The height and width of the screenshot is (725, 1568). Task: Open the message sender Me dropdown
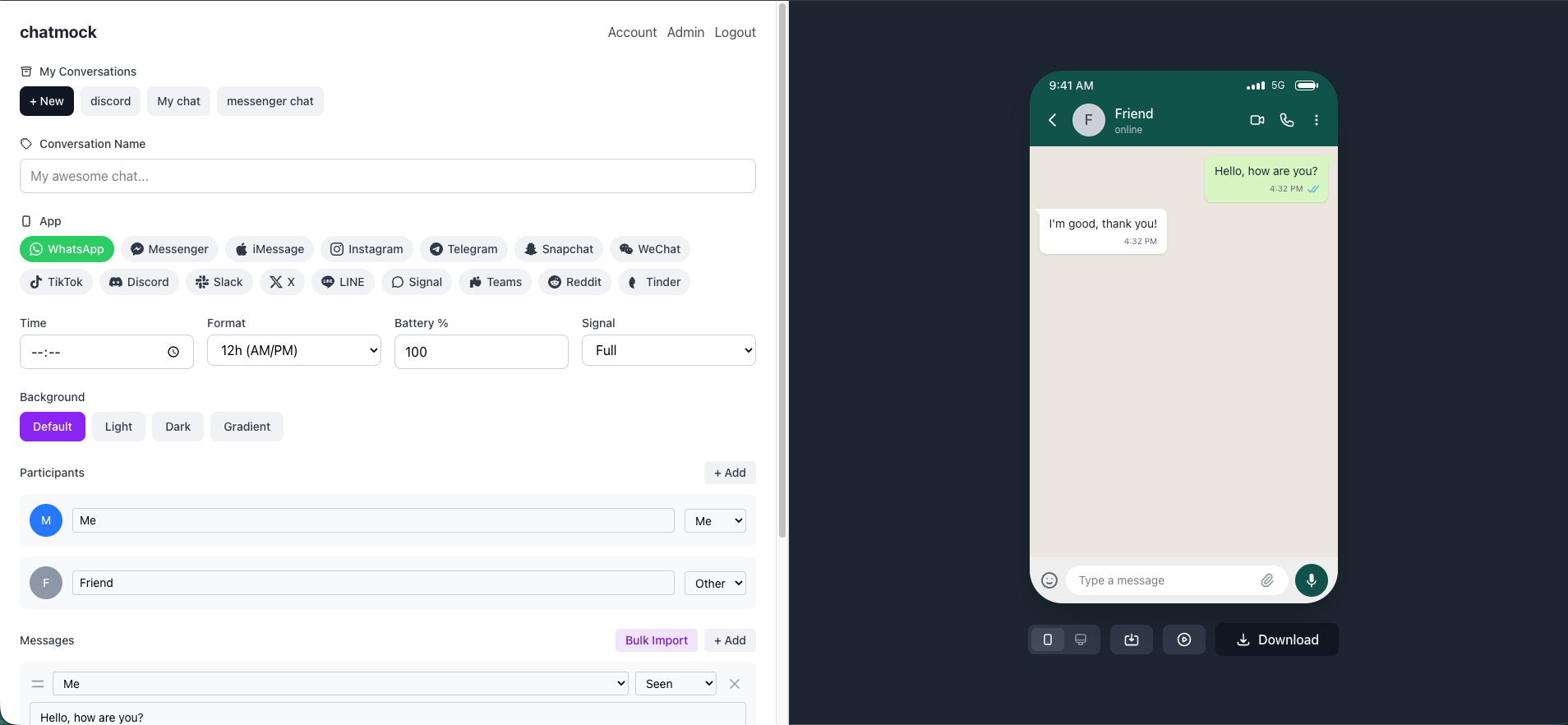coord(341,684)
